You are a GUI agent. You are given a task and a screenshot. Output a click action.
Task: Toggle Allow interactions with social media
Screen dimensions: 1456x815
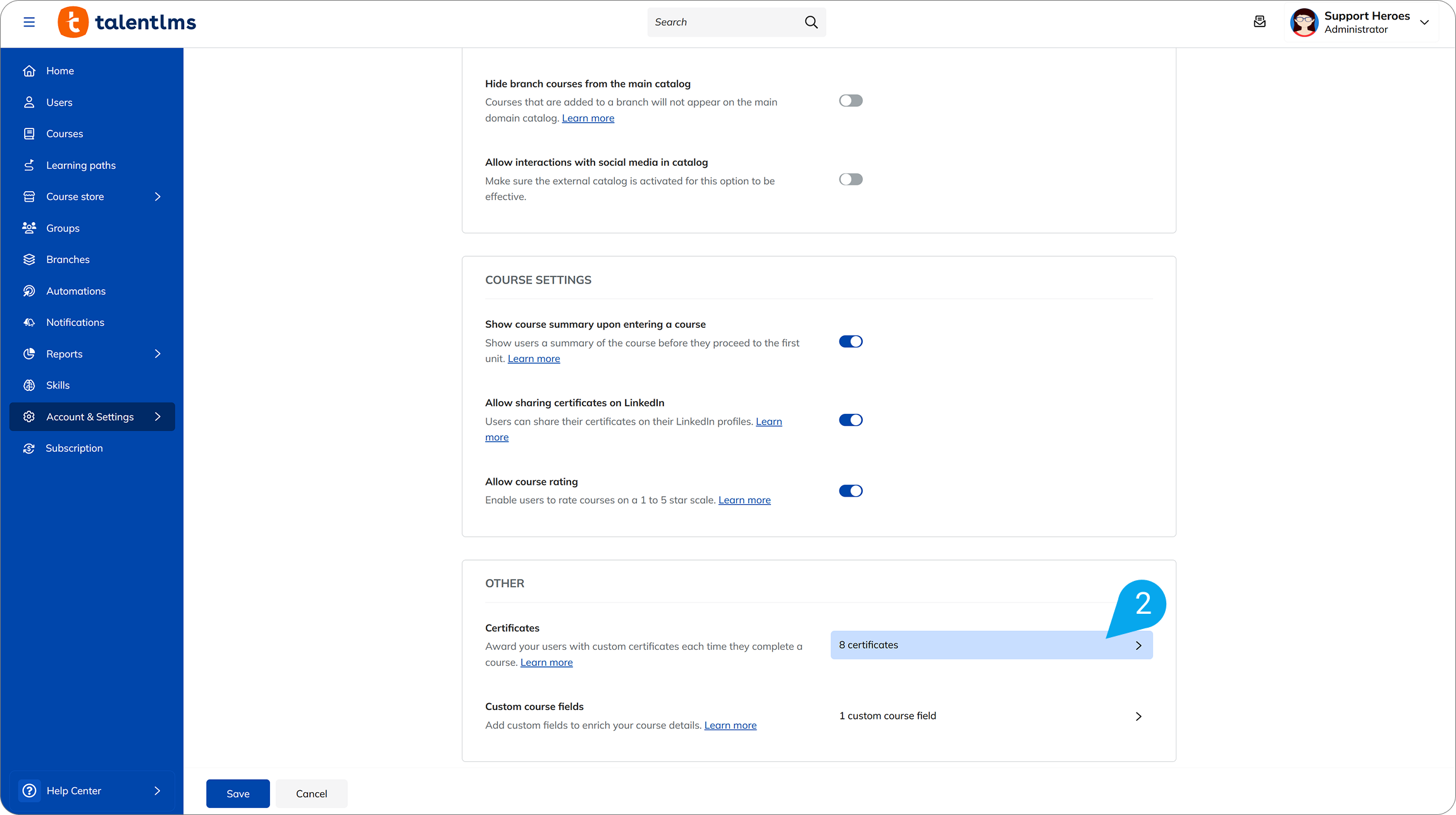tap(850, 180)
